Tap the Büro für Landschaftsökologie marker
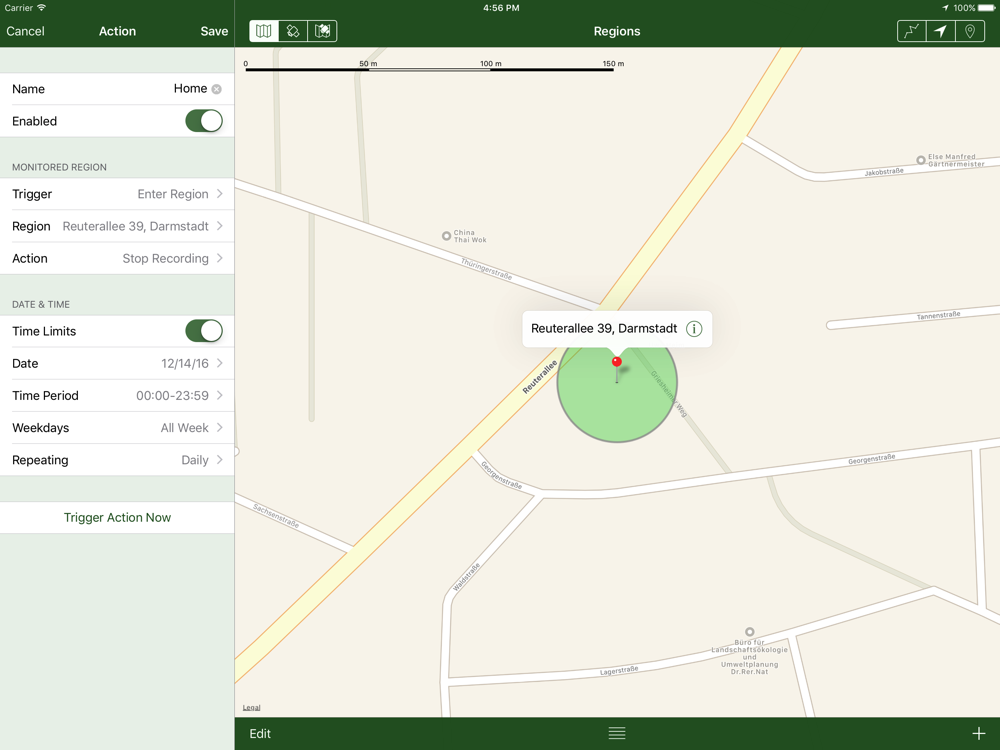 click(750, 632)
